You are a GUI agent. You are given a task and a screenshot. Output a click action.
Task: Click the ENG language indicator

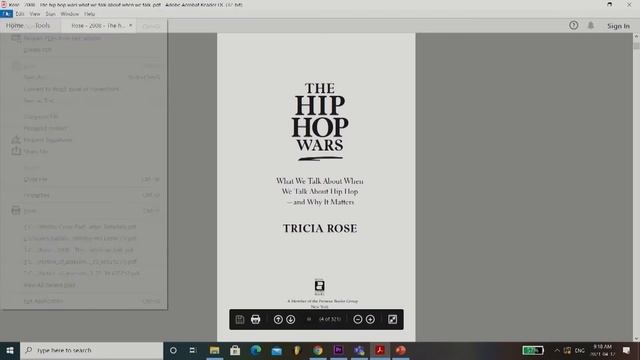580,350
